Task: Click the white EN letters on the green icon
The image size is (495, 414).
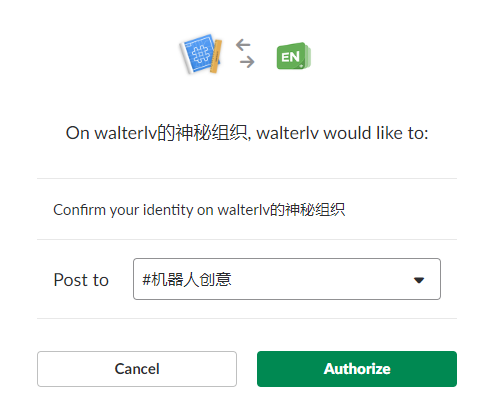Action: tap(290, 57)
